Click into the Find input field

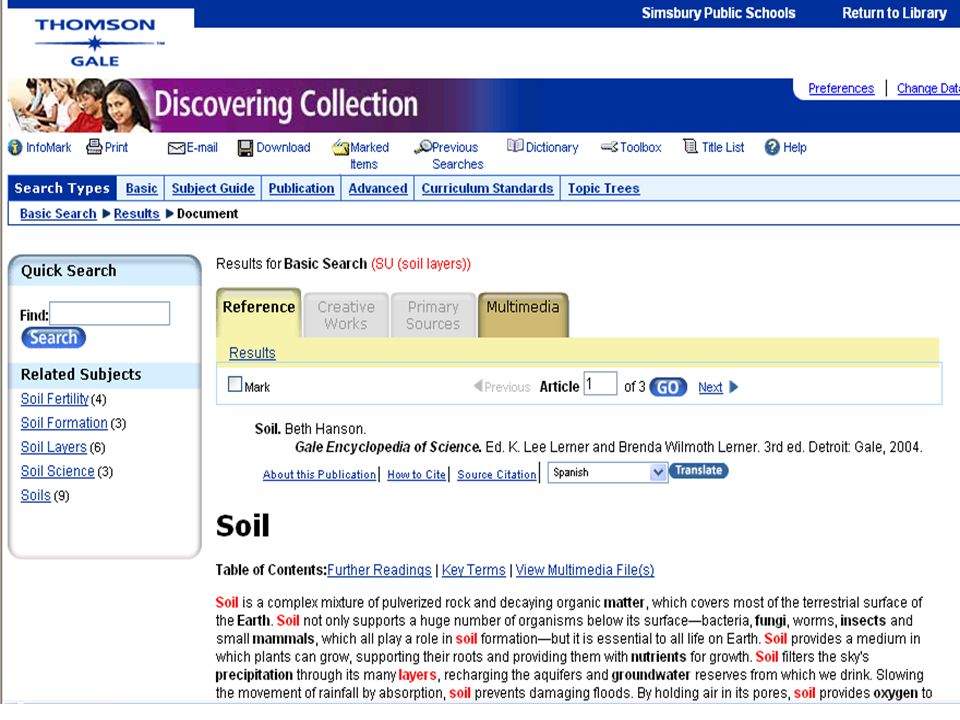110,313
